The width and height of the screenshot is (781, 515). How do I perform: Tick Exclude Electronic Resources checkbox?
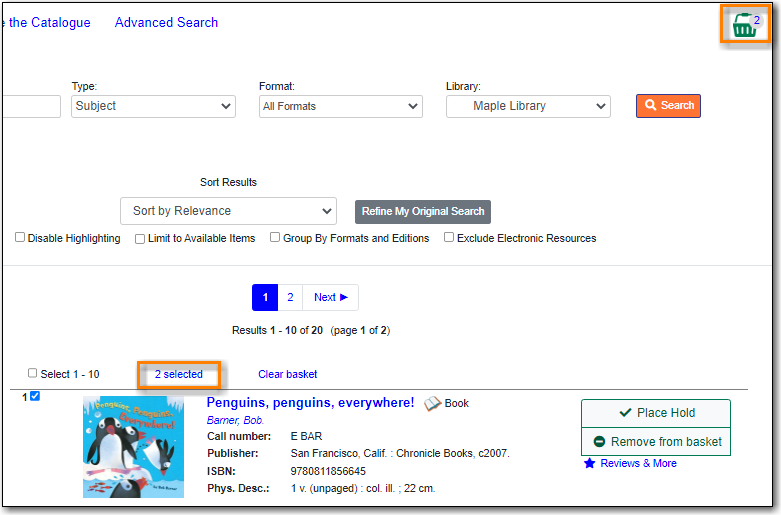449,238
